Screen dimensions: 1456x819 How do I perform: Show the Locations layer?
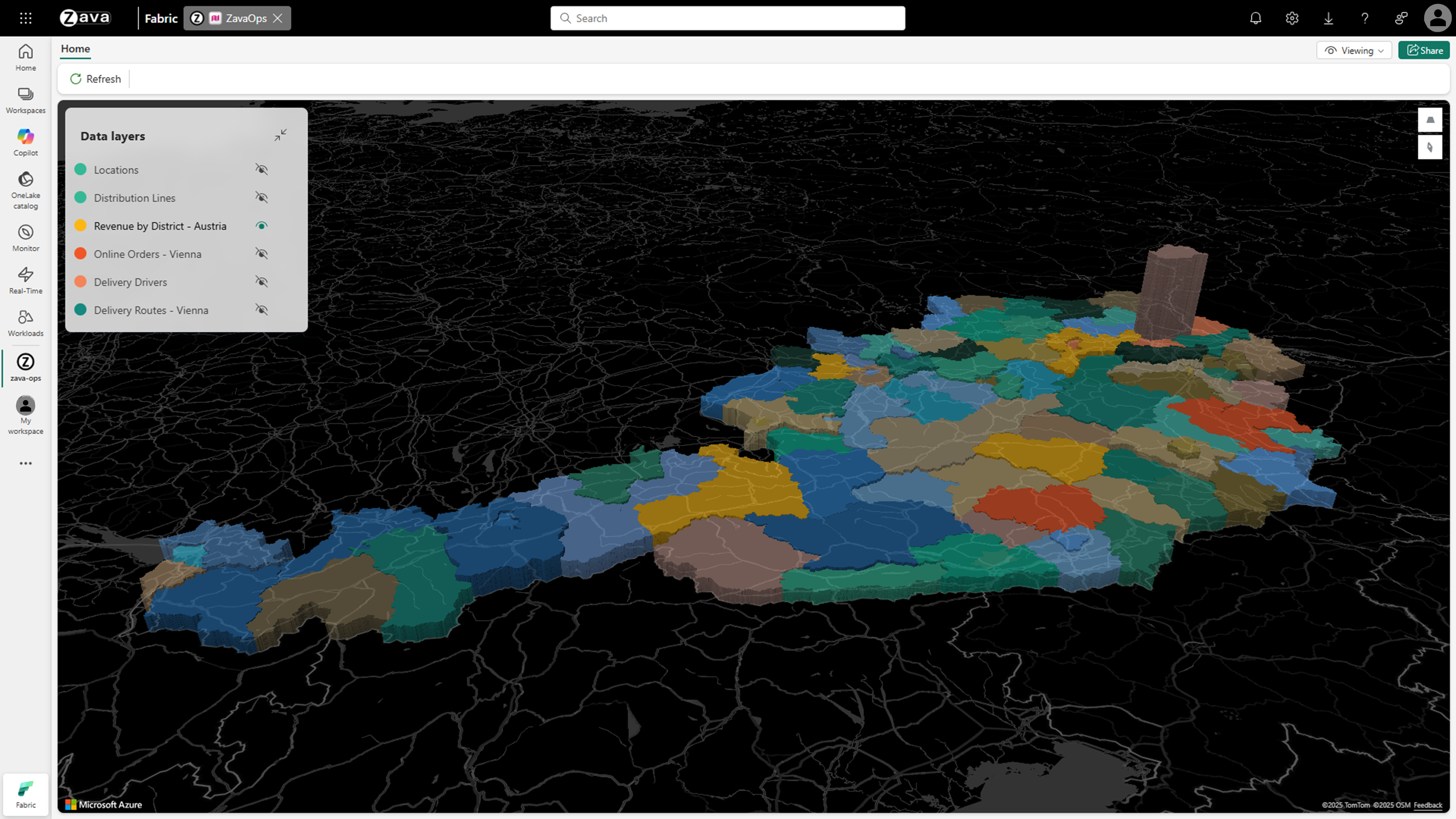pyautogui.click(x=261, y=169)
